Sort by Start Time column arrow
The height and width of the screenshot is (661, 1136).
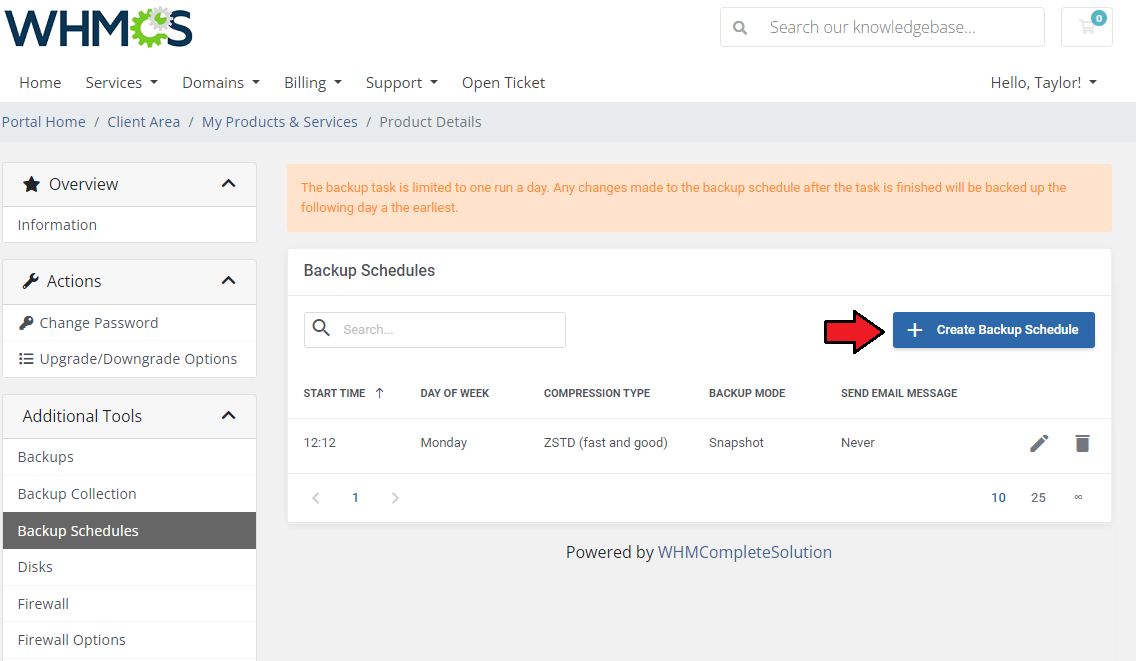click(379, 393)
